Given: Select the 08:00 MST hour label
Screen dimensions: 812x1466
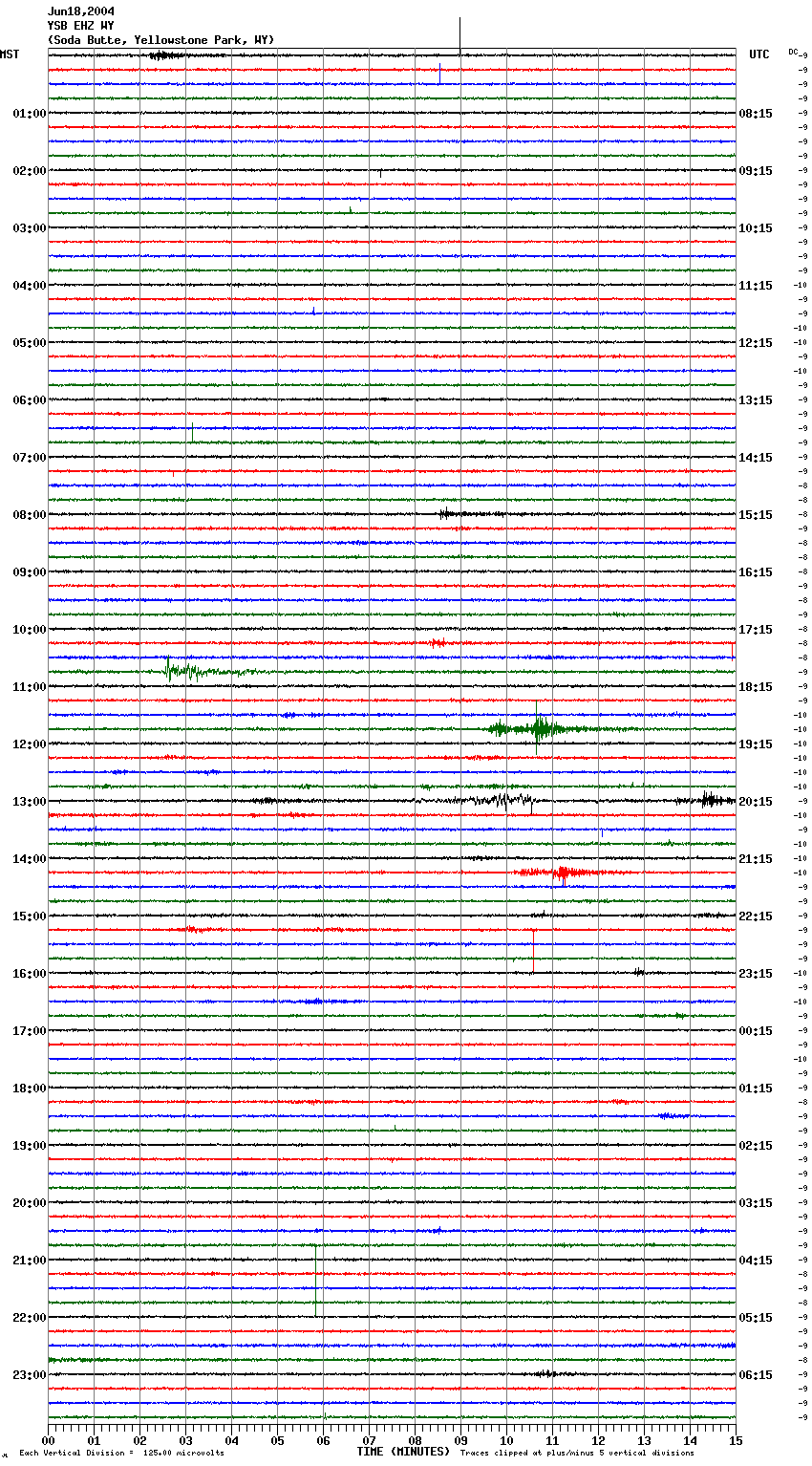Looking at the screenshot, I should (x=30, y=515).
